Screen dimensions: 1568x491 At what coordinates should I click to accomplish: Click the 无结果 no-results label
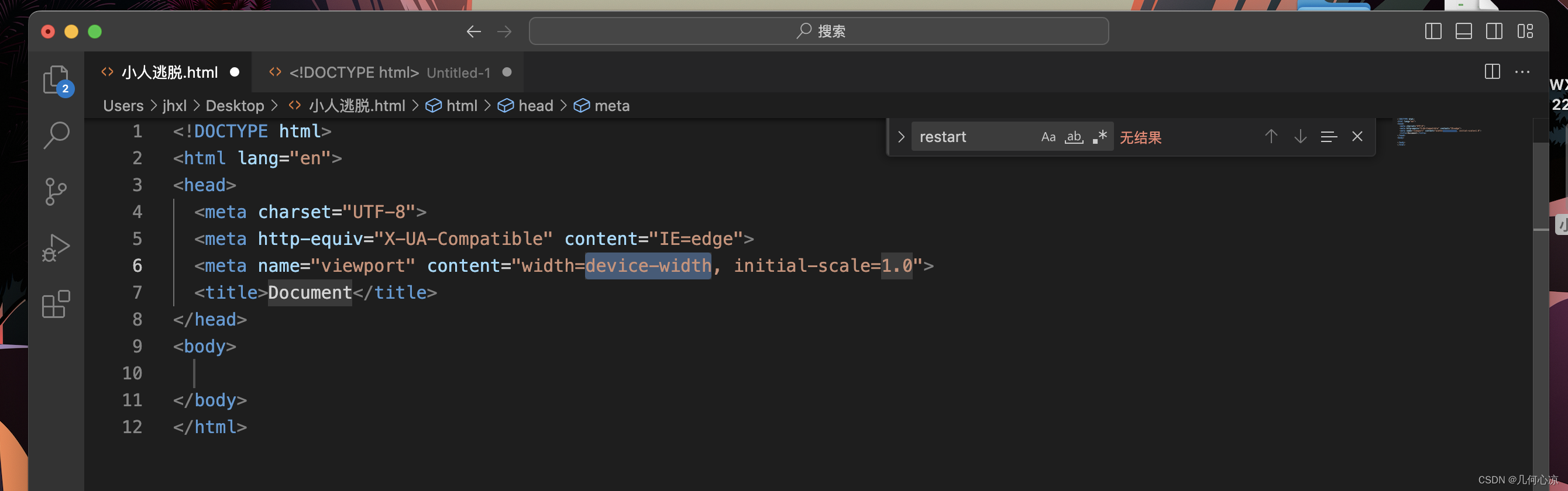[1140, 137]
